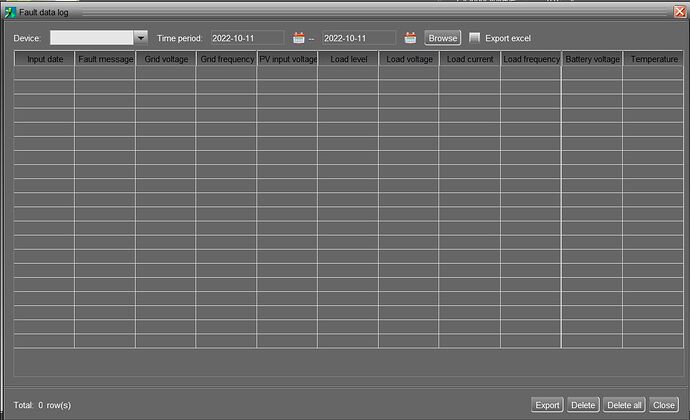Close the Fault data log window
The height and width of the screenshot is (420, 690).
click(x=680, y=12)
